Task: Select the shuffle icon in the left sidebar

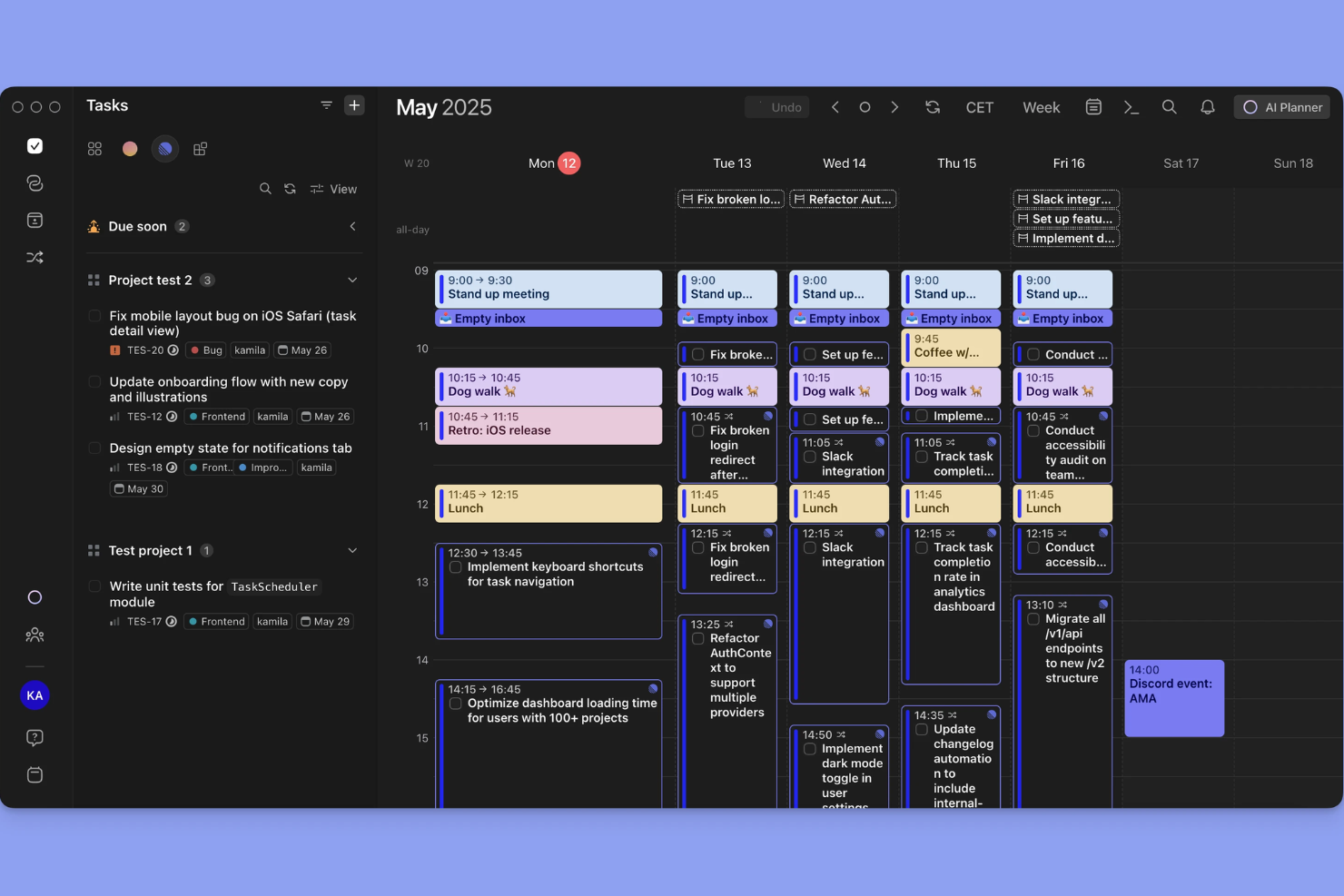Action: [35, 257]
